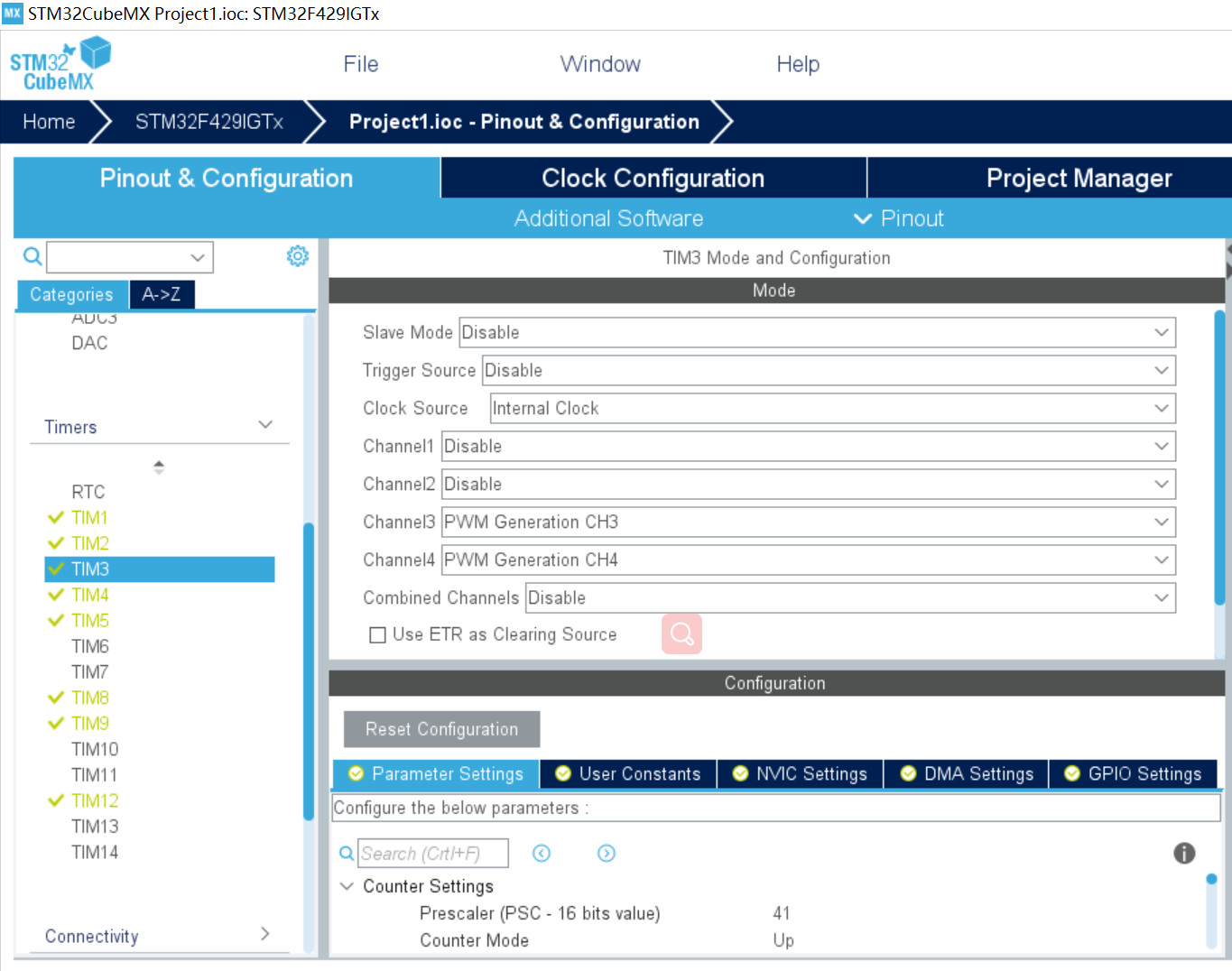Click the Prescaler value 41
This screenshot has width=1232, height=971.
coord(782,913)
